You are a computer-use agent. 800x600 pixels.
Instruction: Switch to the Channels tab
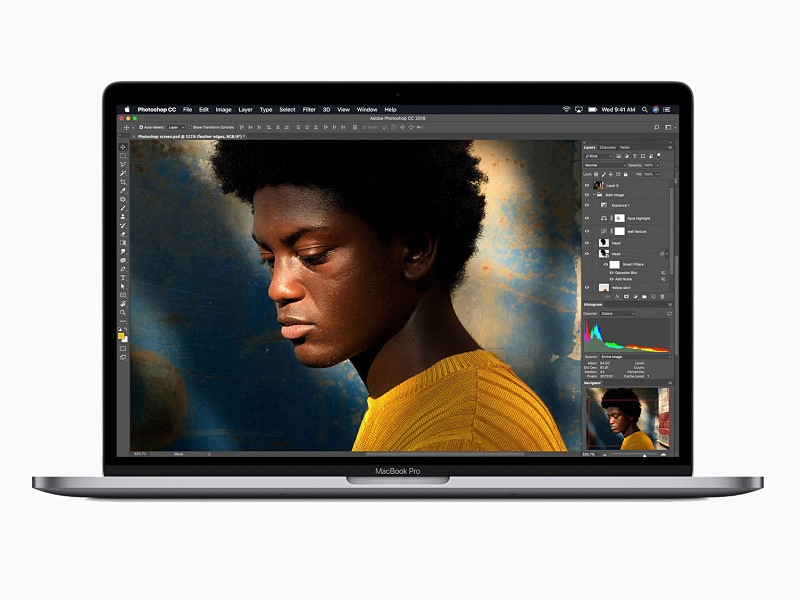click(x=608, y=147)
